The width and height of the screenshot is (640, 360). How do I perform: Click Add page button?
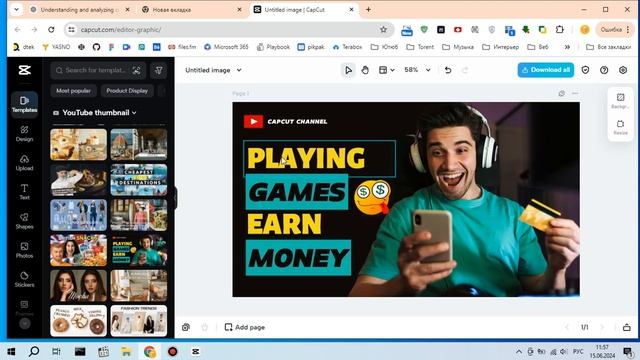(x=245, y=327)
